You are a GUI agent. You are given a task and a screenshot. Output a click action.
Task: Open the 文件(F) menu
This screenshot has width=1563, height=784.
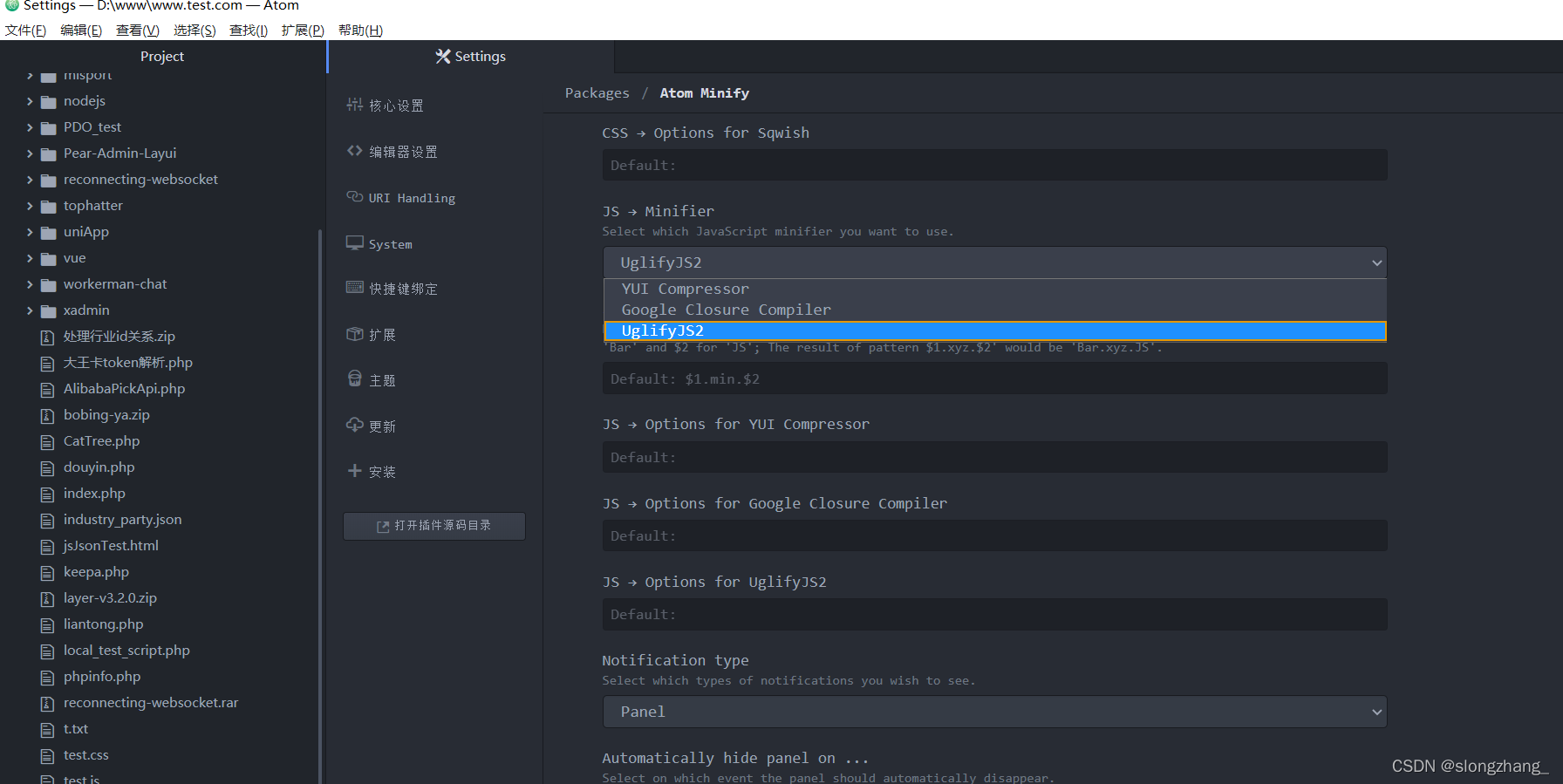(x=25, y=31)
